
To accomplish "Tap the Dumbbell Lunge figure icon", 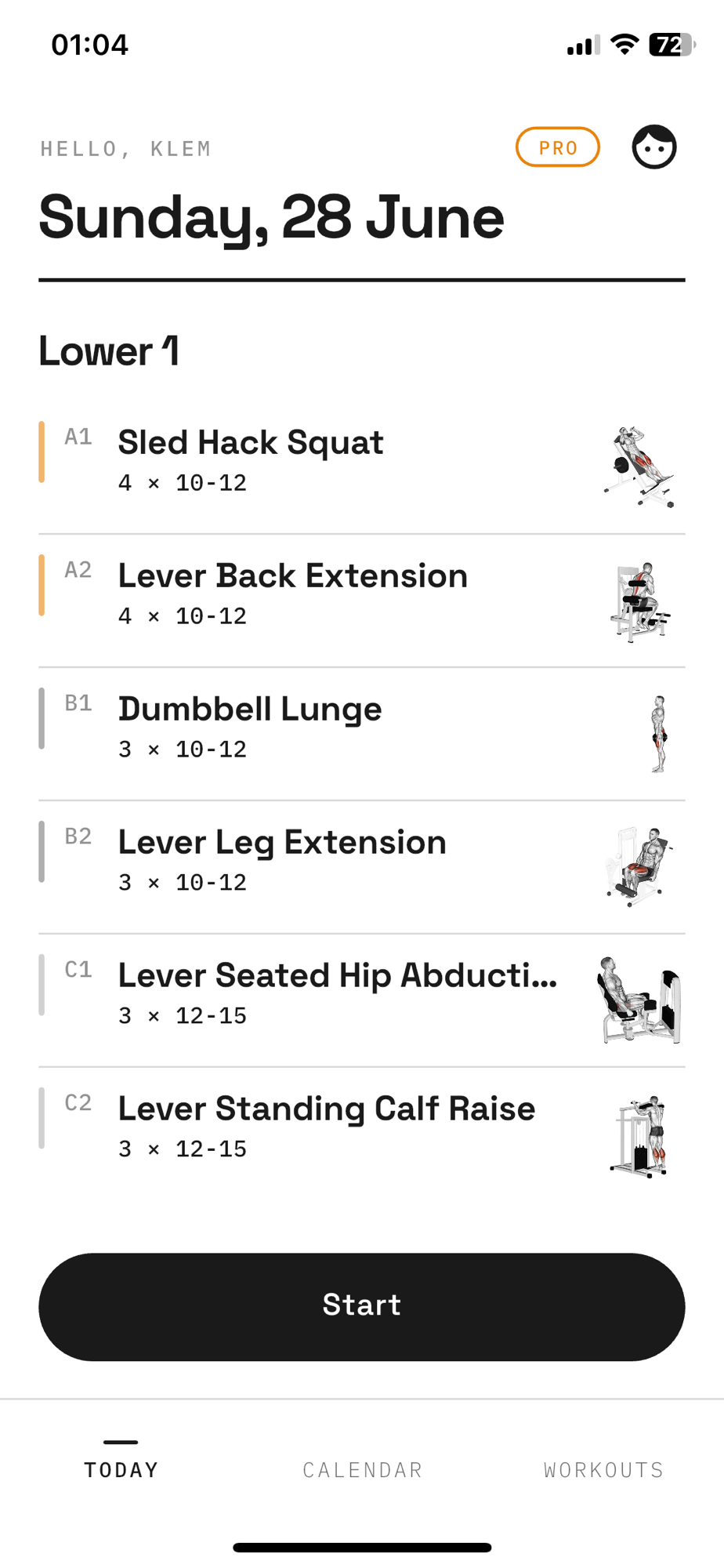I will [660, 735].
